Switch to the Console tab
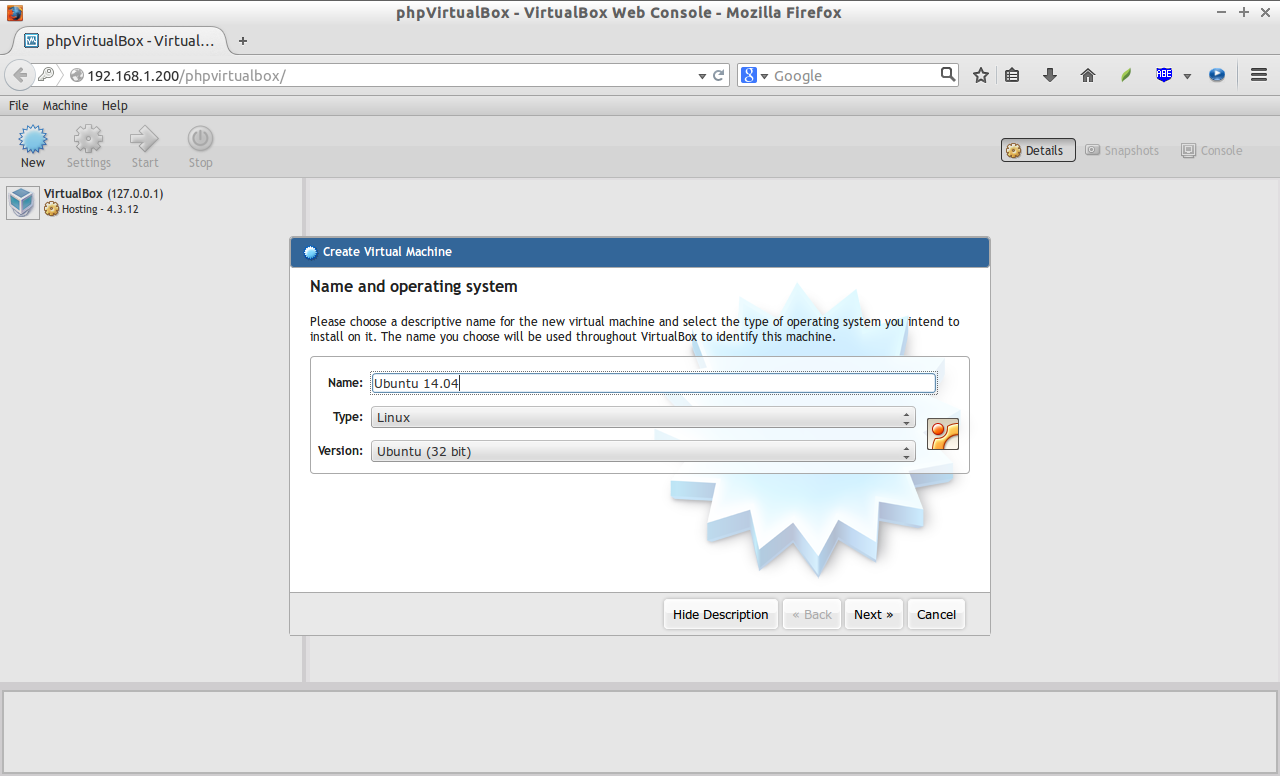Viewport: 1280px width, 776px height. point(1211,150)
